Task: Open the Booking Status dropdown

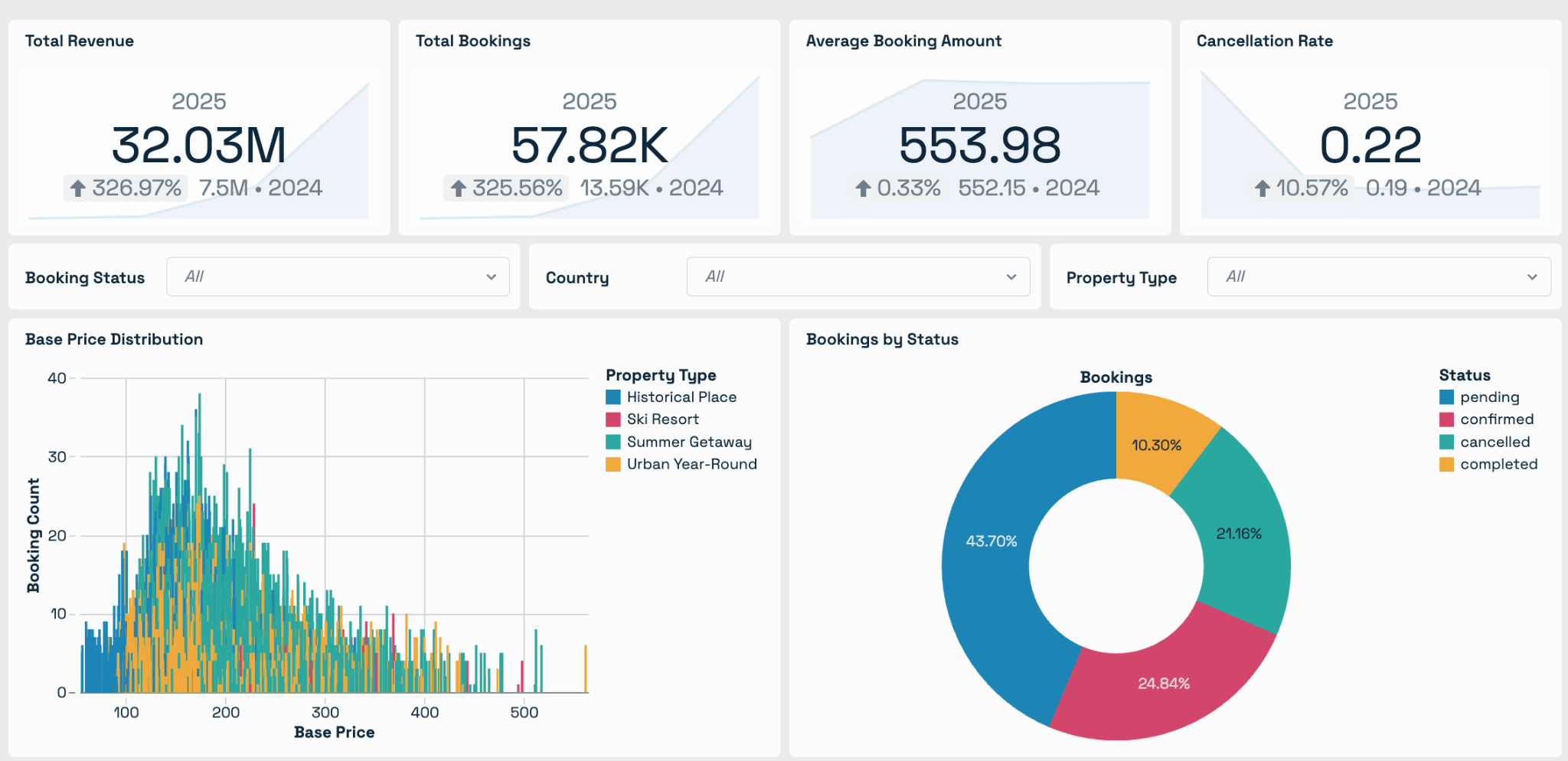Action: tap(338, 276)
